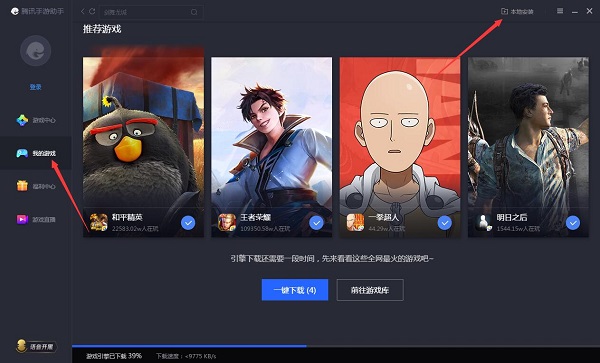Click the 本地安装 local install button

pos(517,11)
